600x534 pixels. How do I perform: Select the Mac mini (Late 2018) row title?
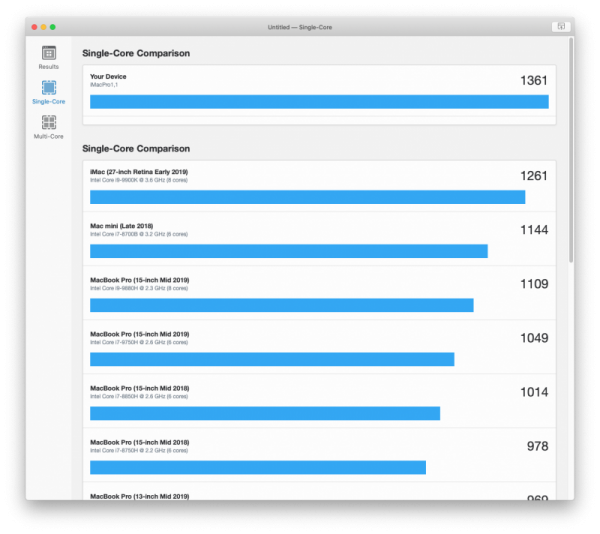point(122,226)
